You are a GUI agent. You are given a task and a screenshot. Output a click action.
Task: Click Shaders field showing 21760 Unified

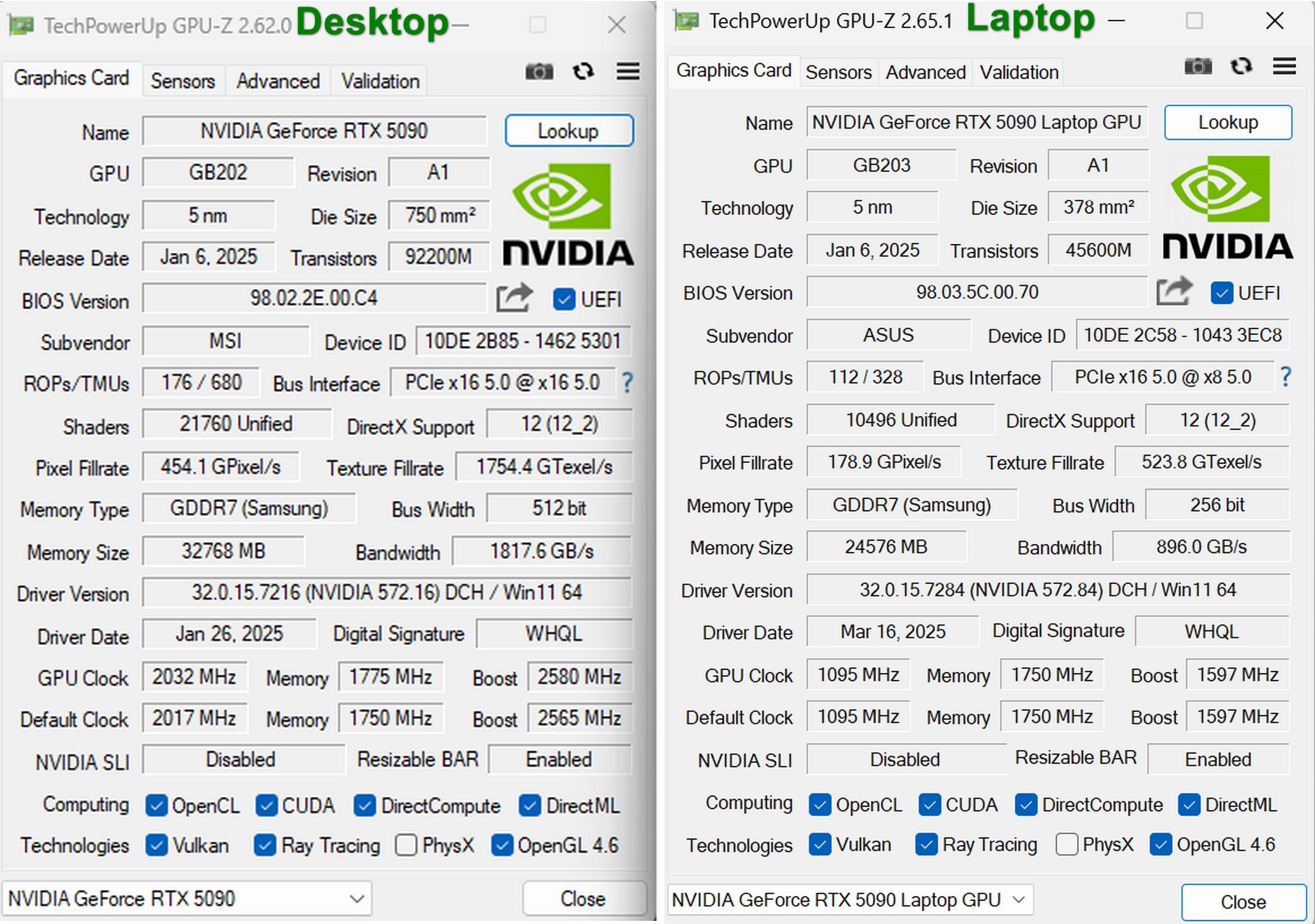[237, 424]
